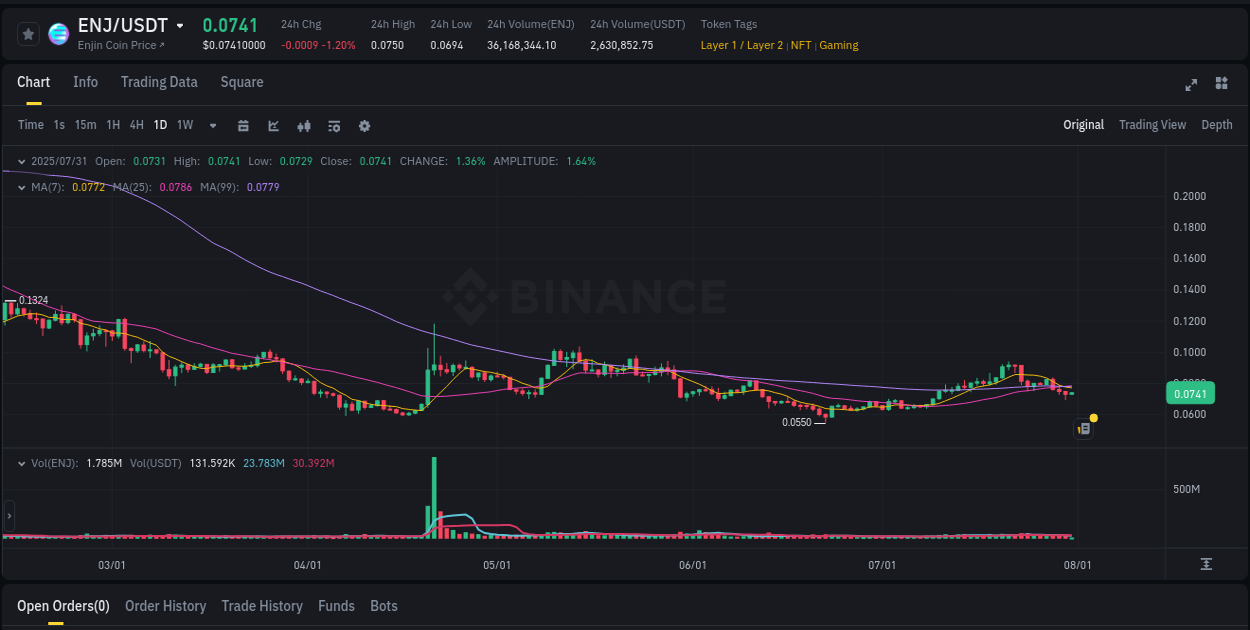Expand the extra time intervals dropdown

[x=212, y=125]
